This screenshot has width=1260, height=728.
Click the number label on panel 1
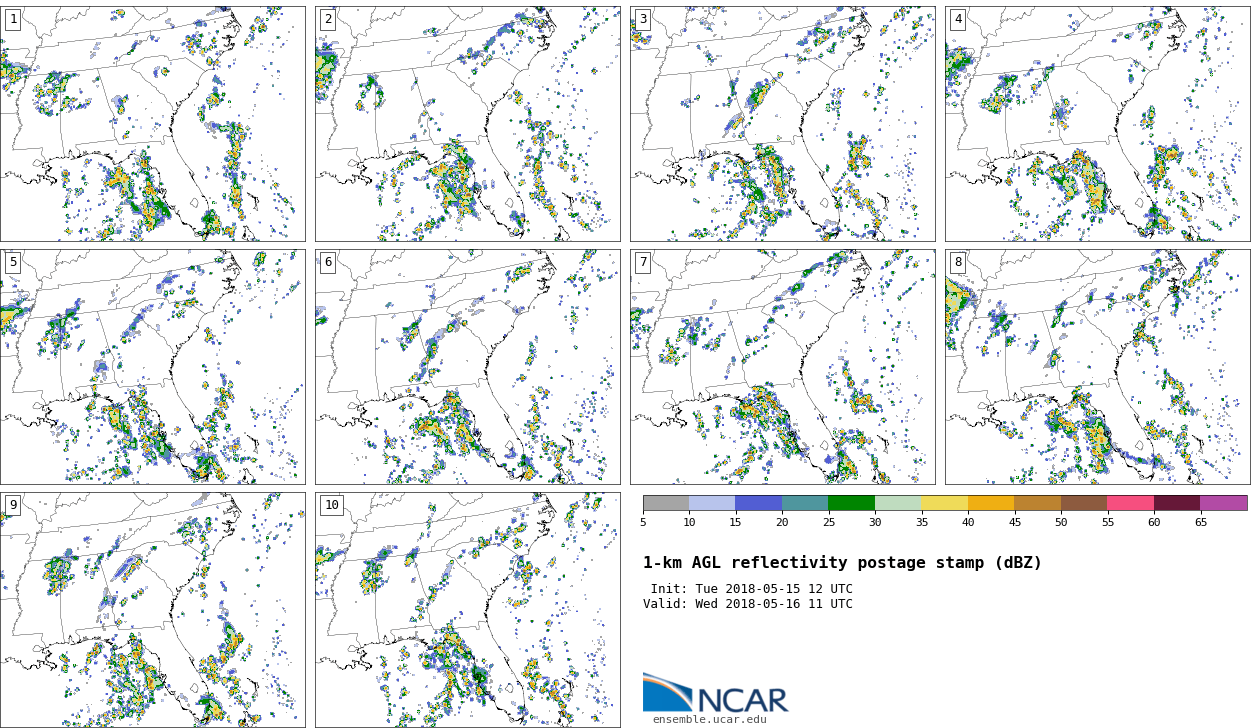pos(13,19)
